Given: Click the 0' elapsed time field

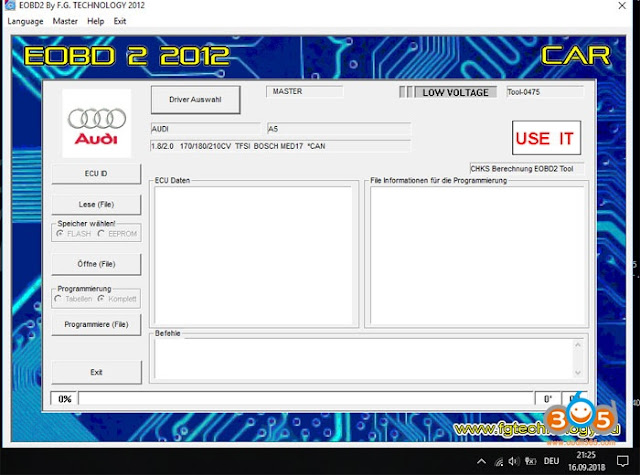Looking at the screenshot, I should [x=548, y=399].
